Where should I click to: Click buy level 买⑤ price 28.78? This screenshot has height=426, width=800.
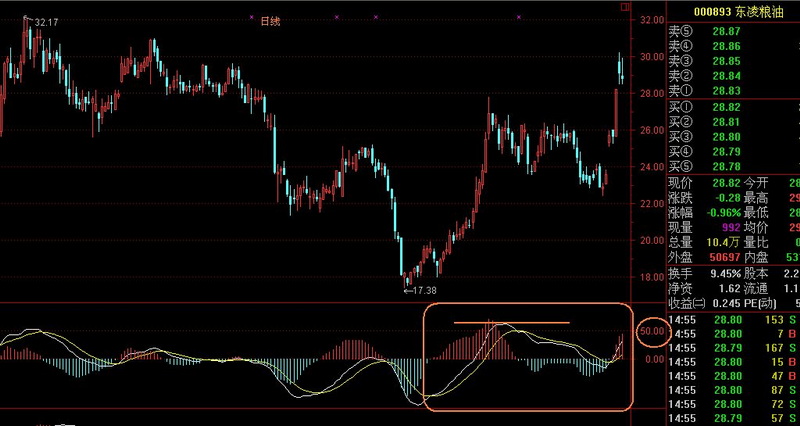(726, 165)
